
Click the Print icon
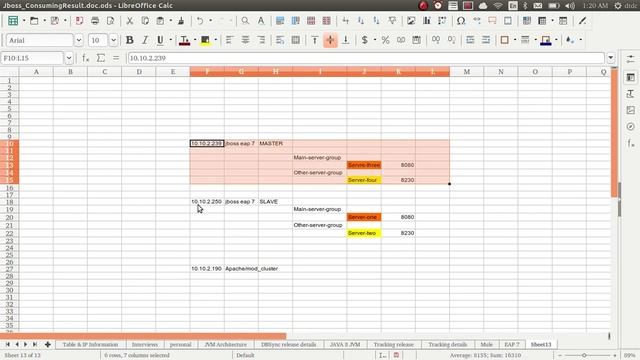[95, 20]
